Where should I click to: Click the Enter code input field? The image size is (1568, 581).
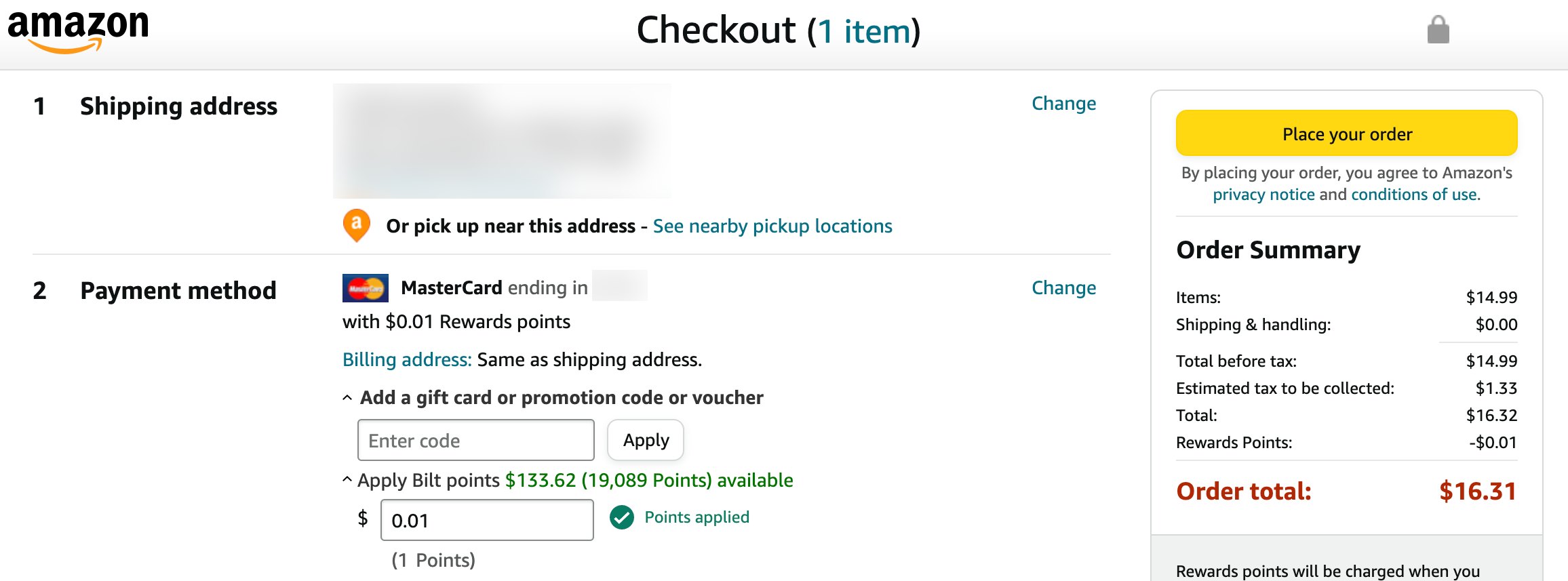475,440
